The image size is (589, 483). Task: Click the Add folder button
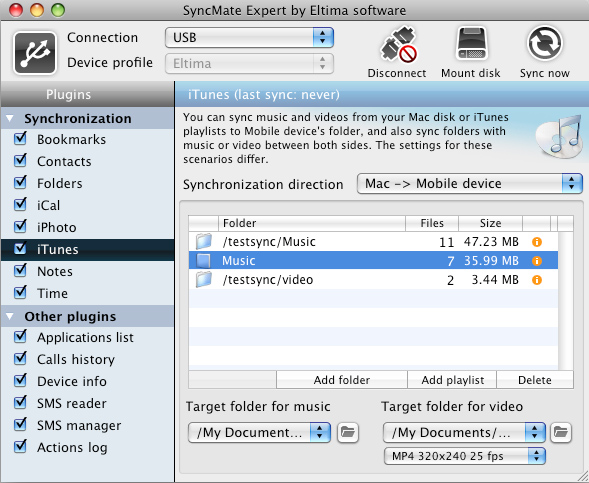tap(342, 380)
